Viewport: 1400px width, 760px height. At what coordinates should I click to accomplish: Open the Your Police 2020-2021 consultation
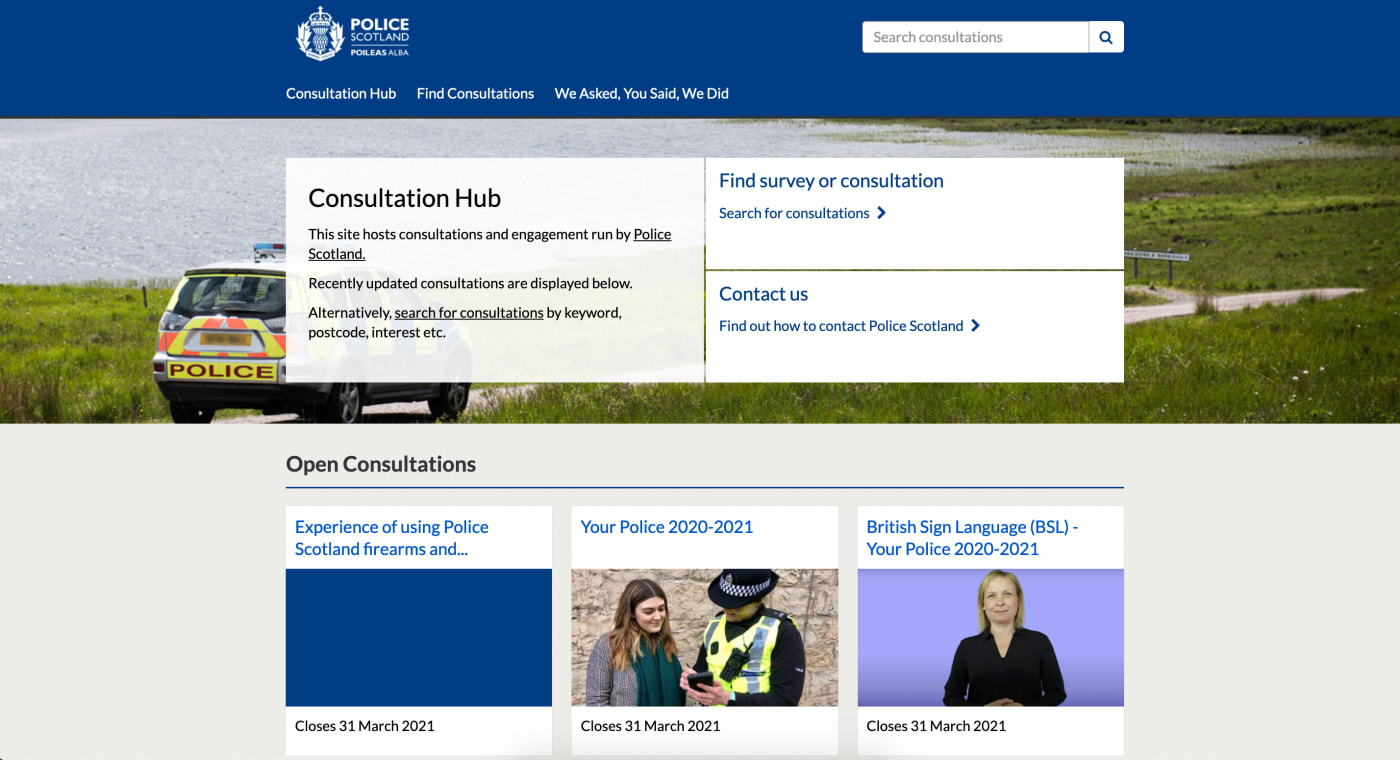point(667,526)
